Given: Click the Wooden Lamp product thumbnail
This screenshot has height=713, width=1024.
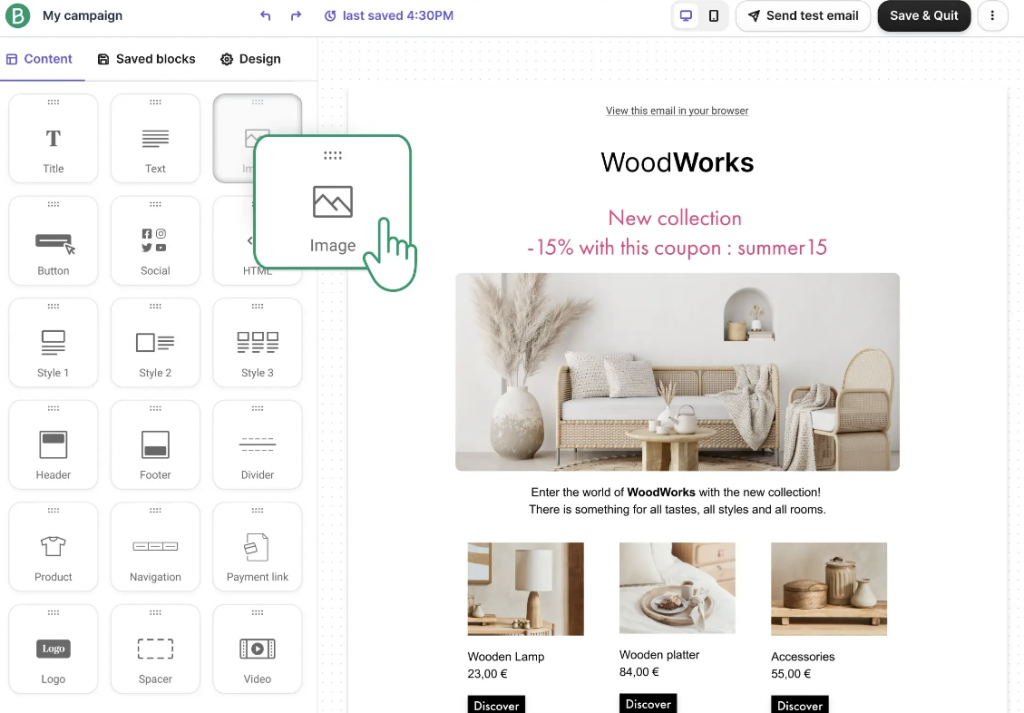Looking at the screenshot, I should click(x=525, y=588).
